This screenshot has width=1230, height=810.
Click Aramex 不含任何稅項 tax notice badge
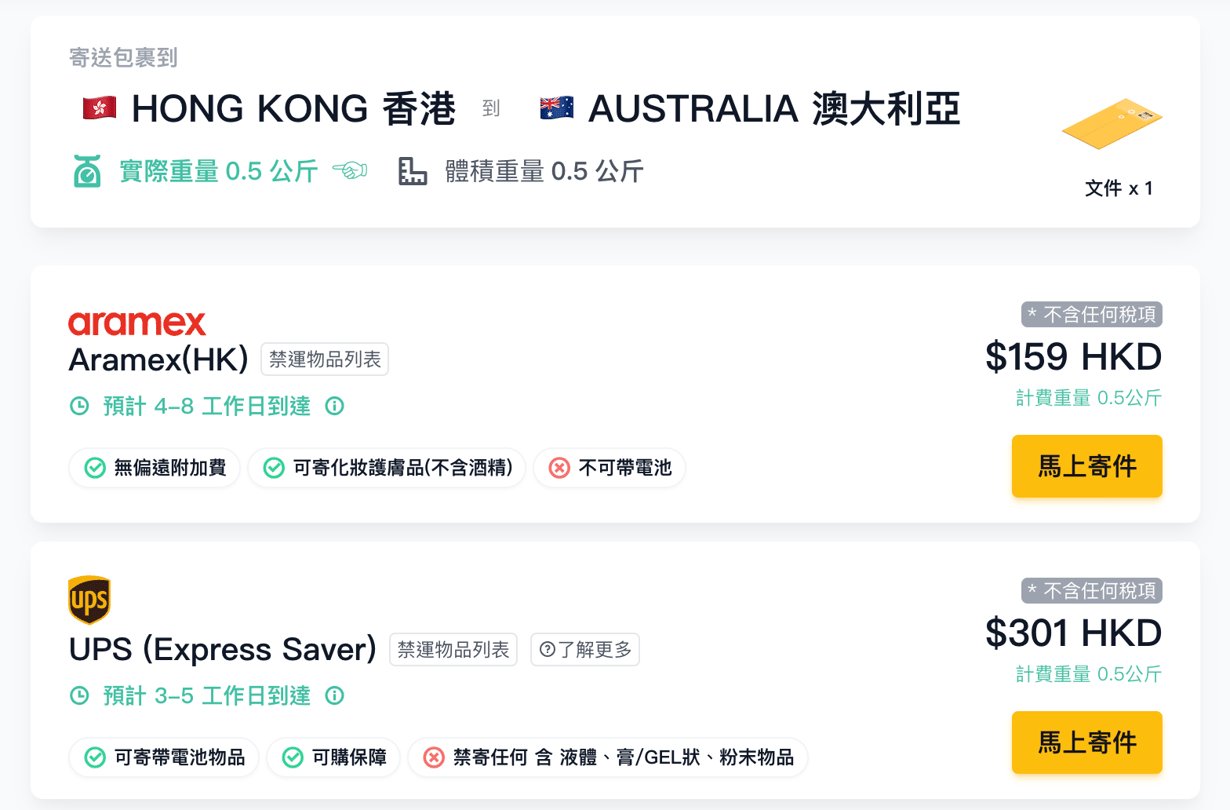(1092, 315)
